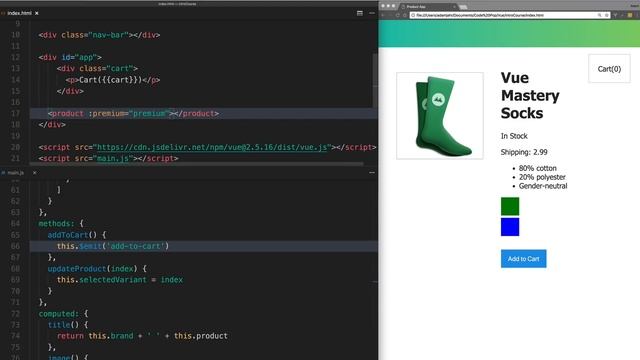Close the index.html editor tab
Screen dimensions: 640x360
tap(37, 13)
